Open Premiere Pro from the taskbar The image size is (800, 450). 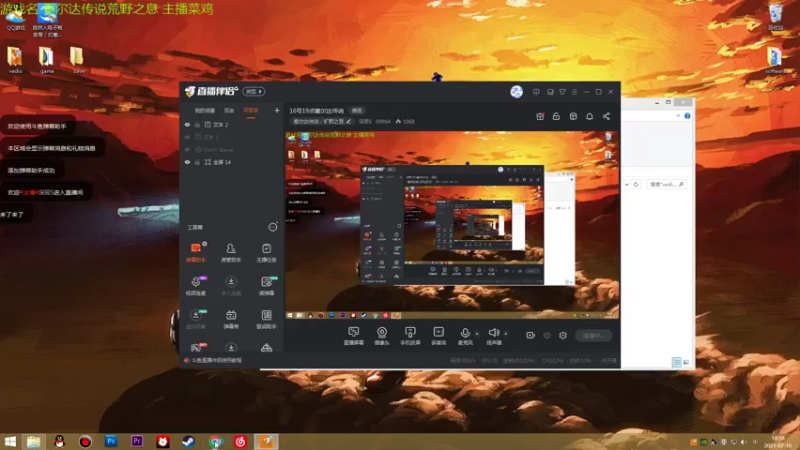(x=137, y=441)
